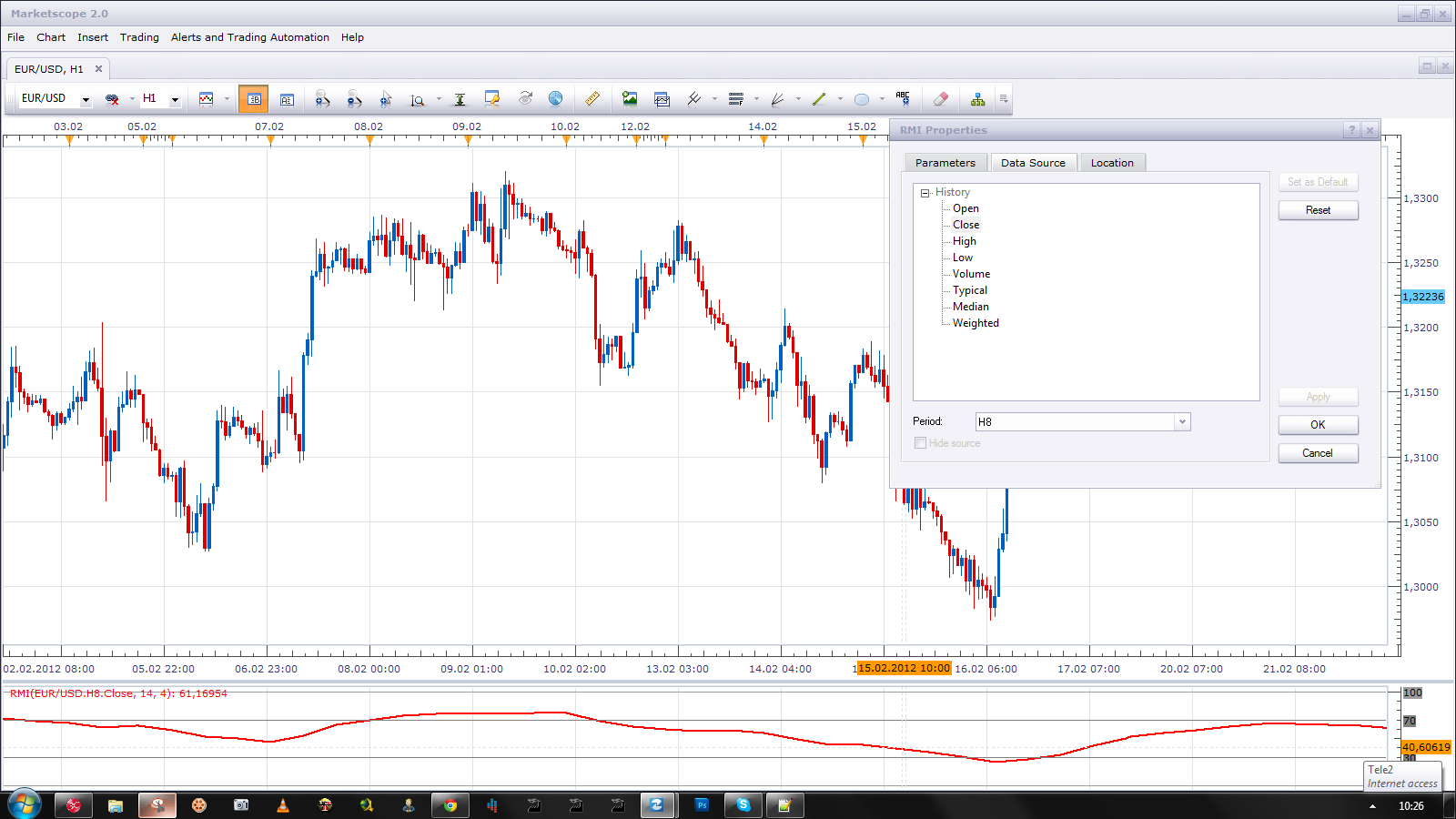Collapse the History tree node
Screen dimensions: 1456x819
pyautogui.click(x=925, y=193)
